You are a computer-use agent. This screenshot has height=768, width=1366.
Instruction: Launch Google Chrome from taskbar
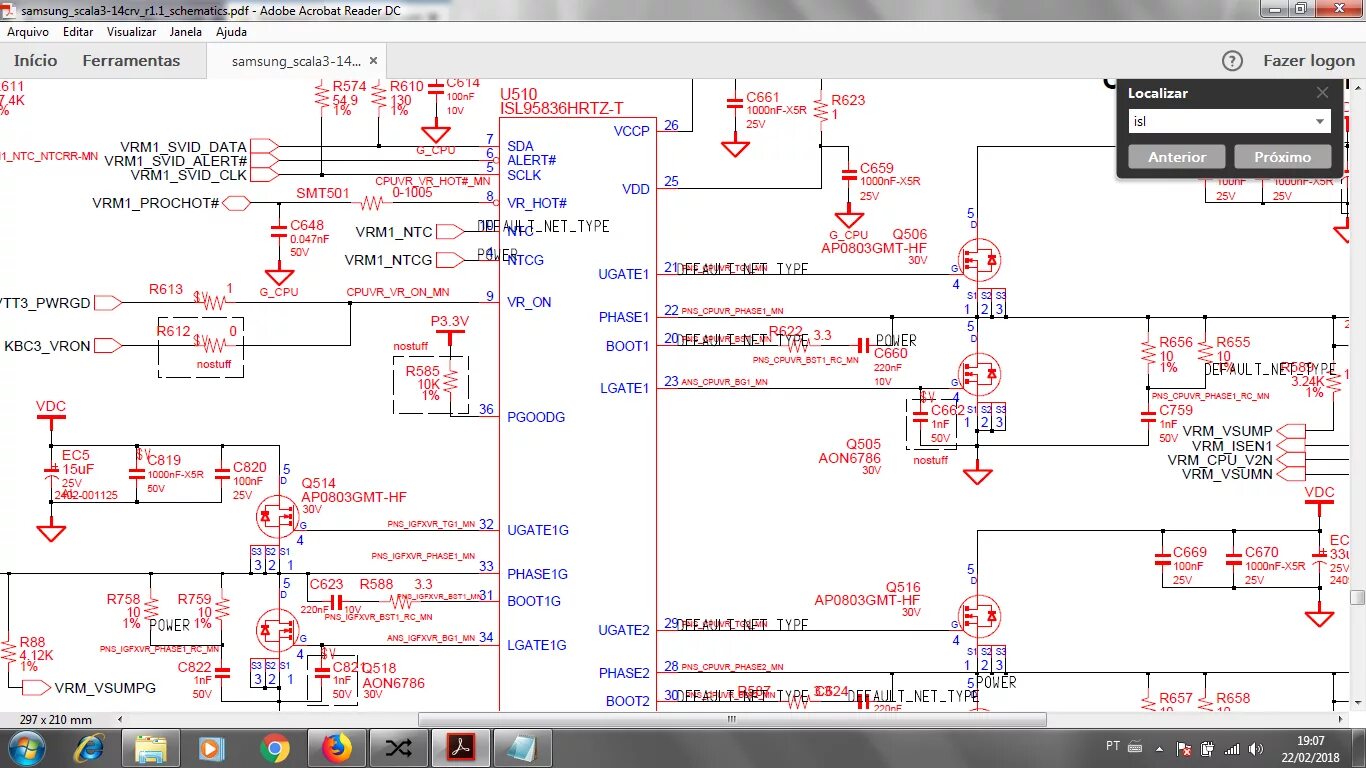[274, 747]
